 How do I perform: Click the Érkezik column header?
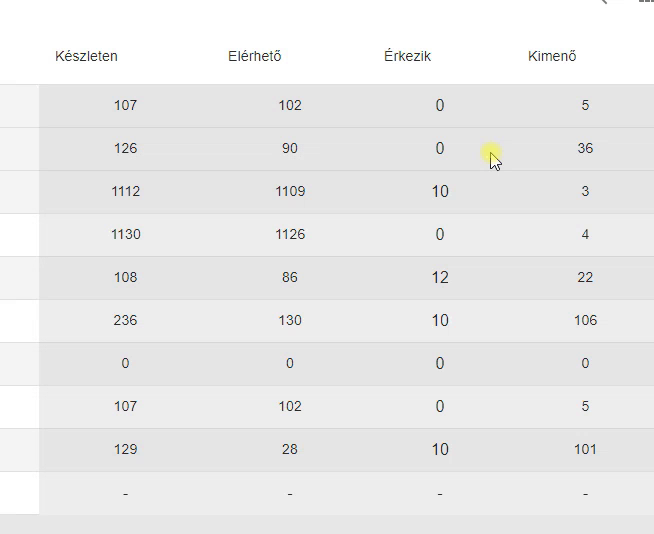pyautogui.click(x=407, y=56)
